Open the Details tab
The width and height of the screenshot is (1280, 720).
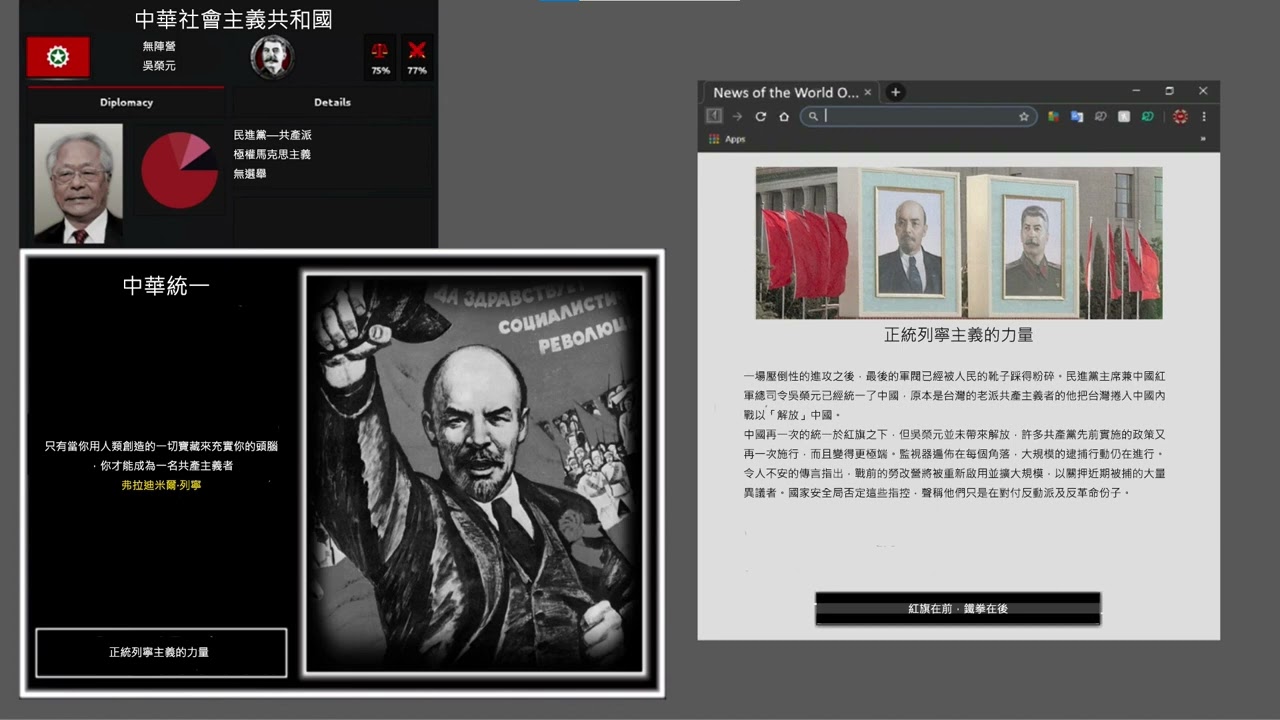332,102
